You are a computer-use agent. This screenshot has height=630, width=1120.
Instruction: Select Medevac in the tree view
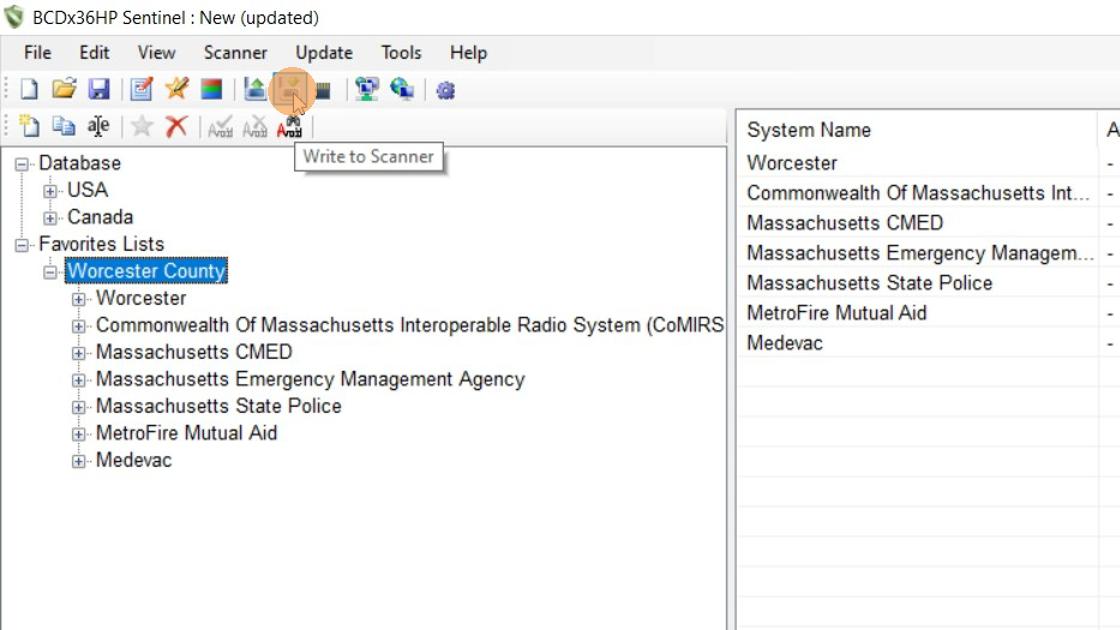coord(134,460)
